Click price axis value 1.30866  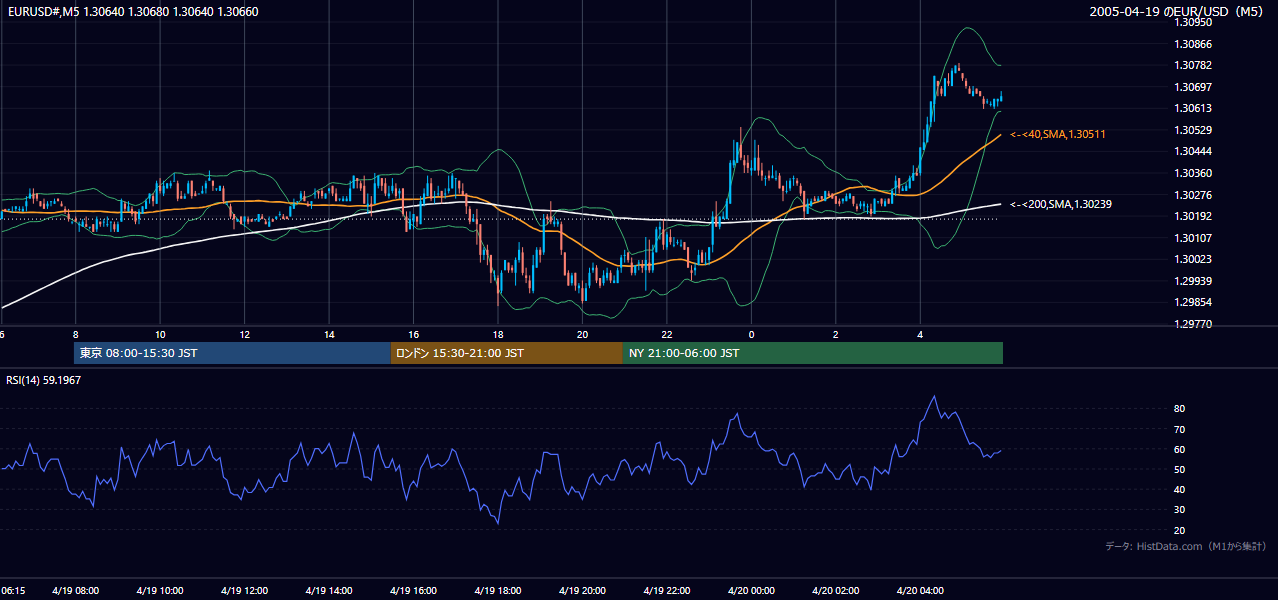tap(1194, 44)
